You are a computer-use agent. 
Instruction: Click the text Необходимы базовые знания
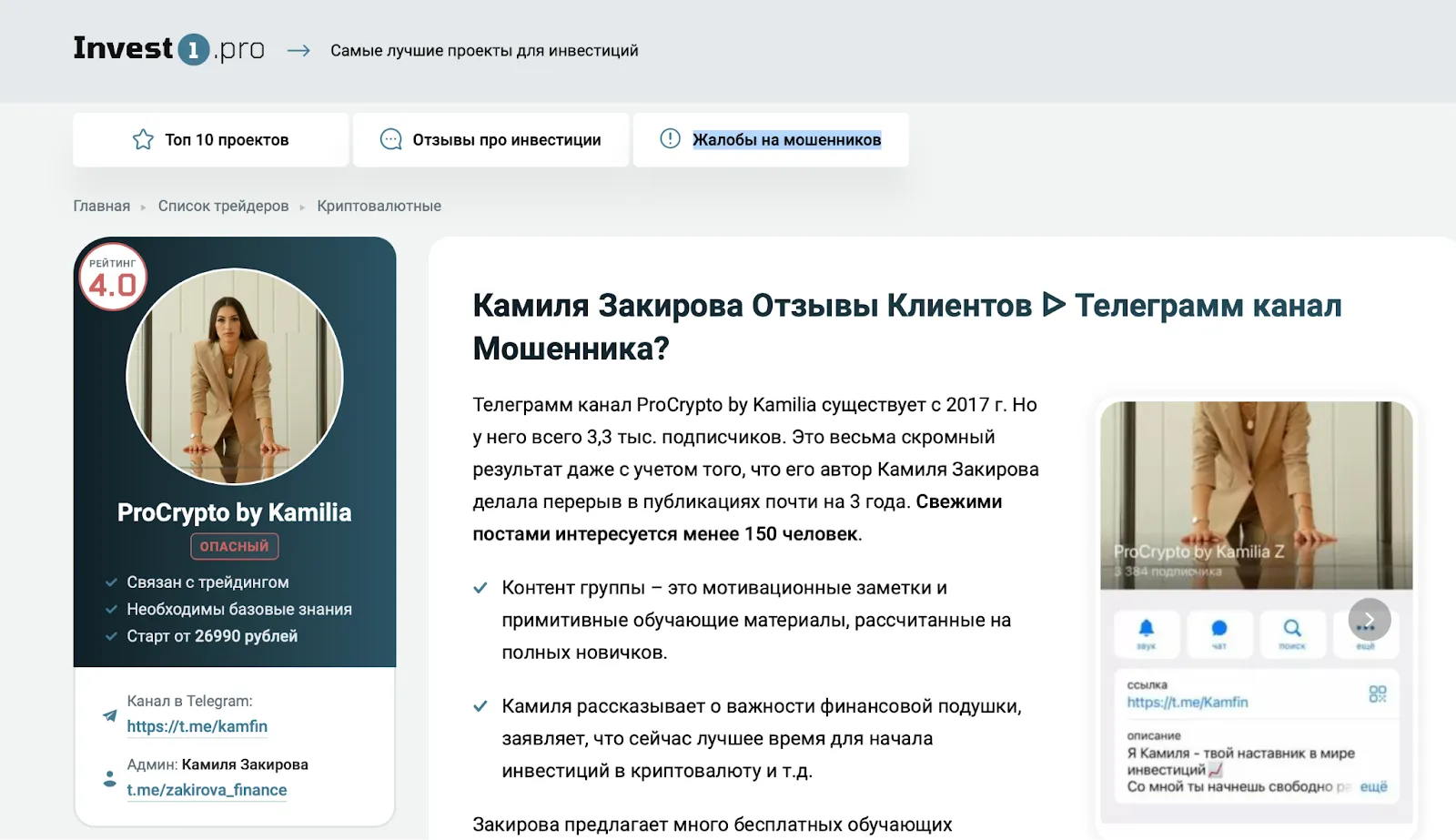point(239,609)
